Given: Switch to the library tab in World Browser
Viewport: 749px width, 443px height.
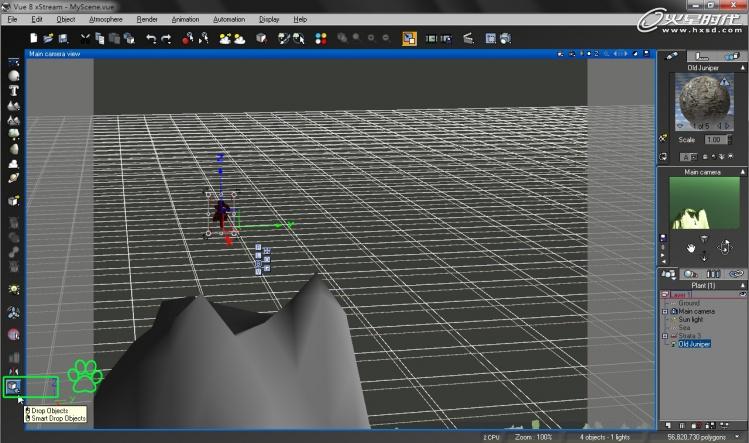Looking at the screenshot, I should (713, 274).
